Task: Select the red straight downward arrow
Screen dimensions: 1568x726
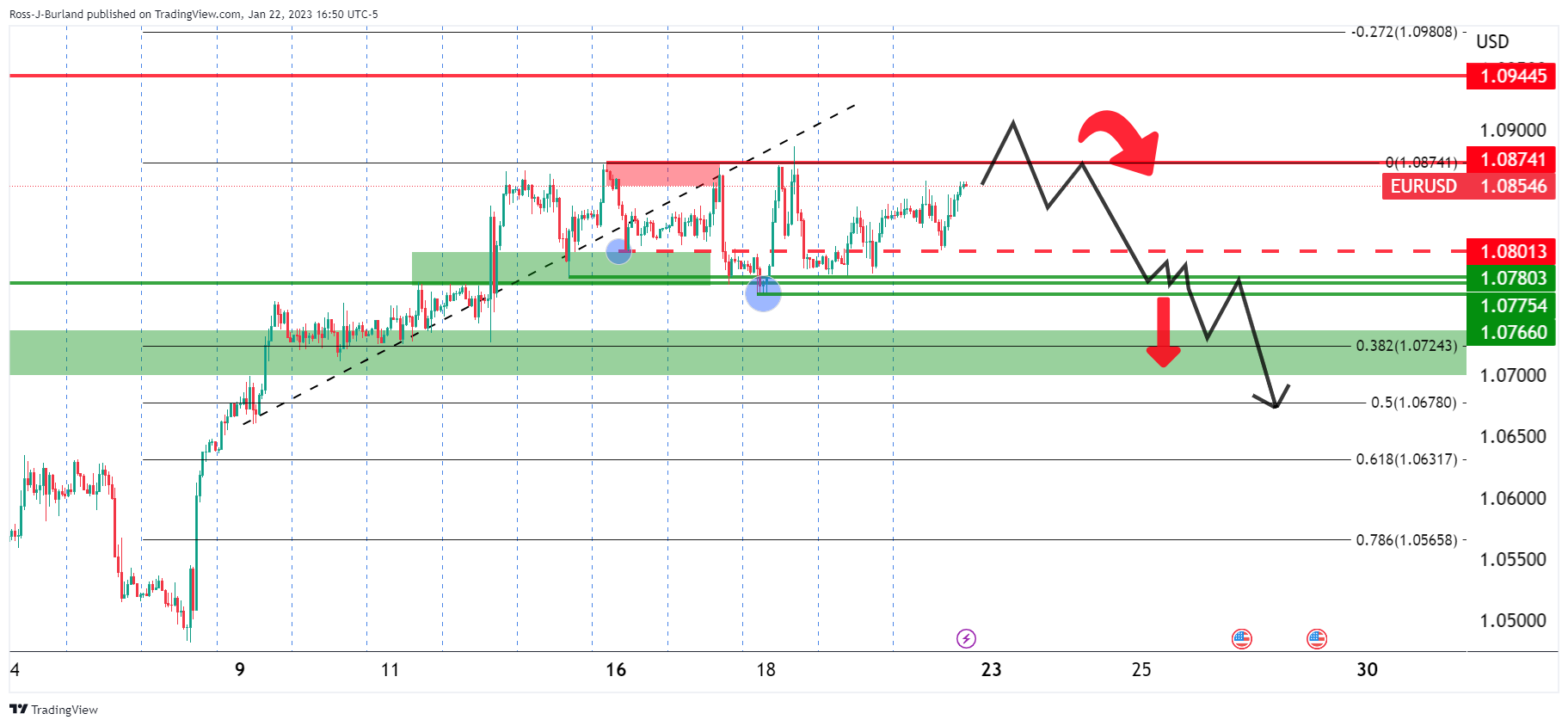Action: click(x=1163, y=333)
